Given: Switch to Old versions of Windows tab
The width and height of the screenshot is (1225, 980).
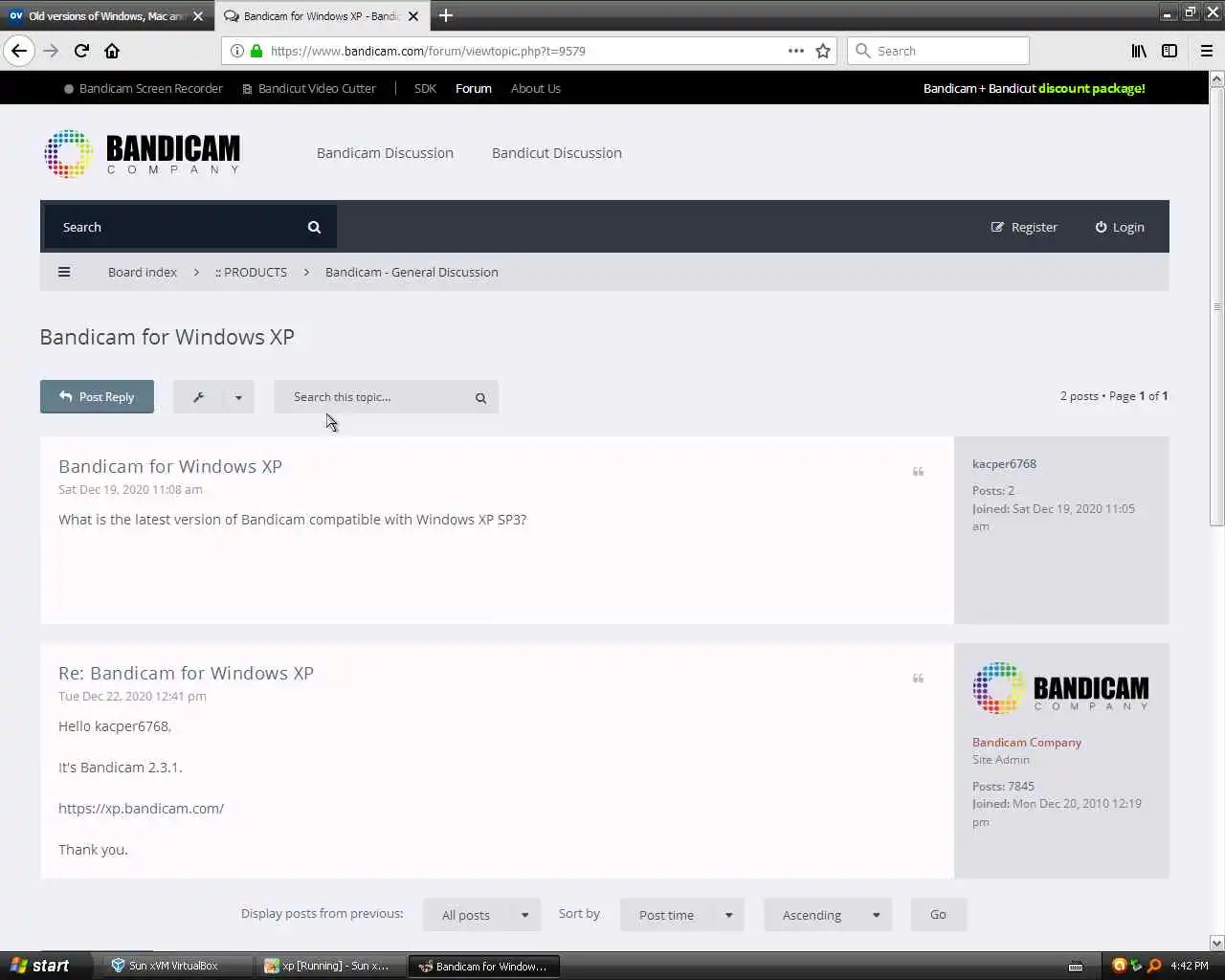Looking at the screenshot, I should pos(106,15).
